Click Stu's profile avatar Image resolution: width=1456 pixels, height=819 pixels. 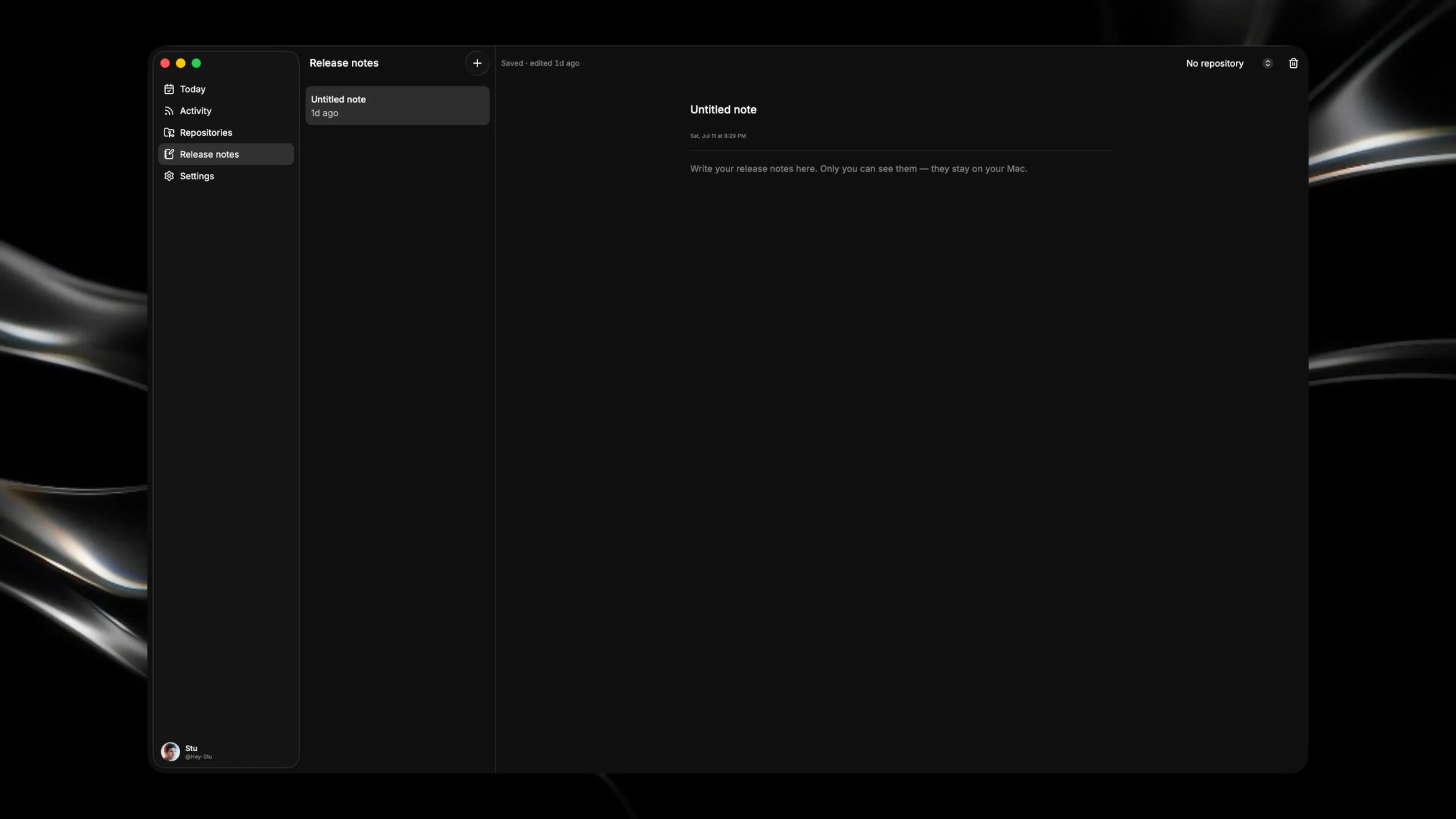170,751
